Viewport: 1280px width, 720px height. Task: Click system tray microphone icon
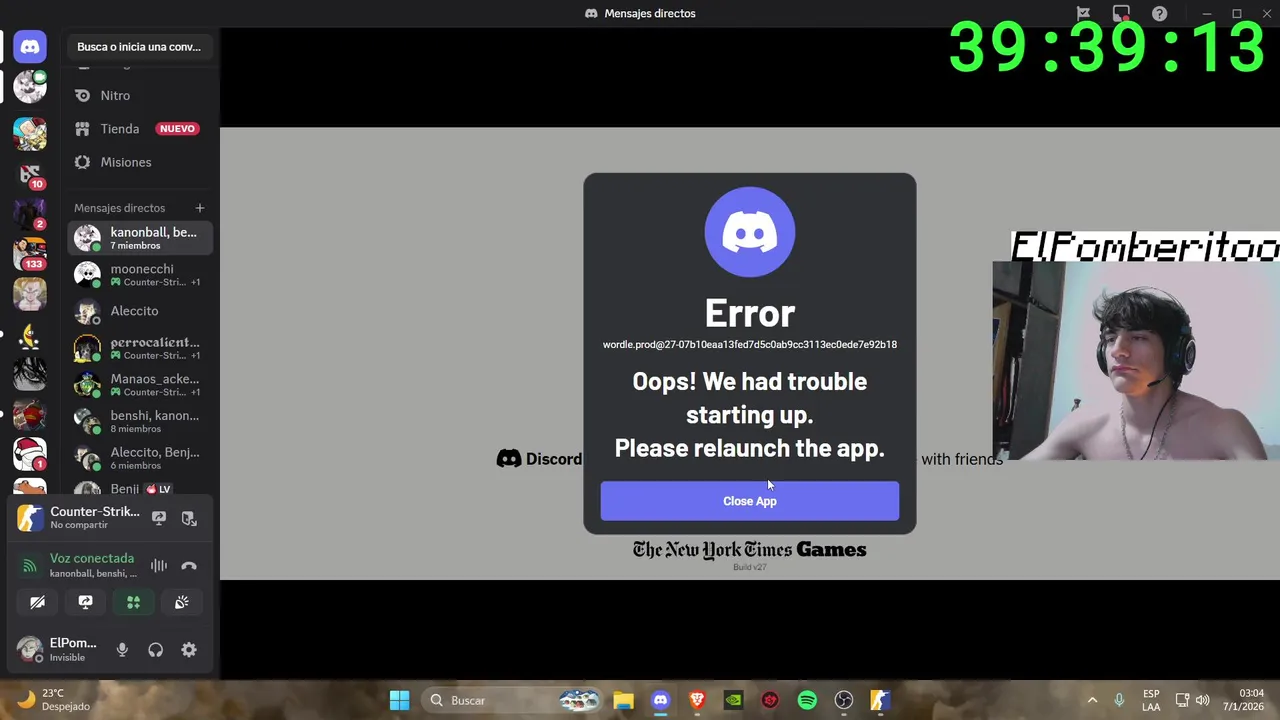1119,700
